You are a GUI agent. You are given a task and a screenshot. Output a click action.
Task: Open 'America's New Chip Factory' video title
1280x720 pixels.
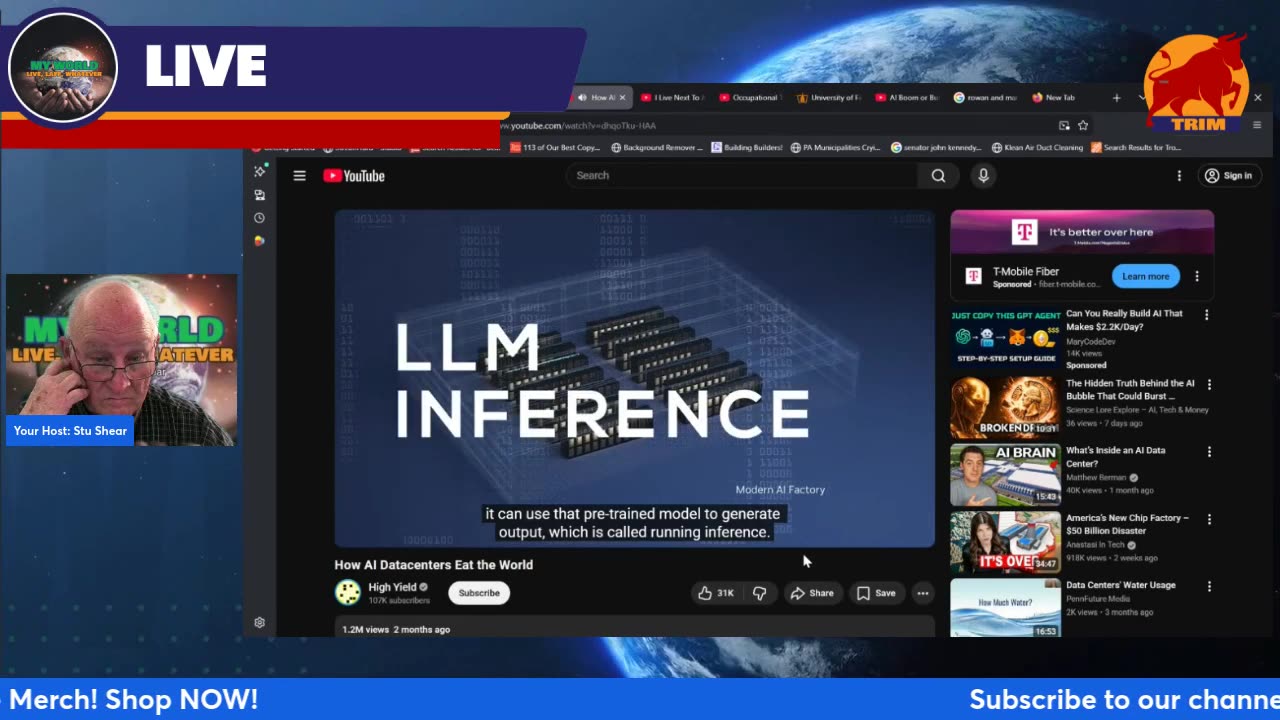1128,524
